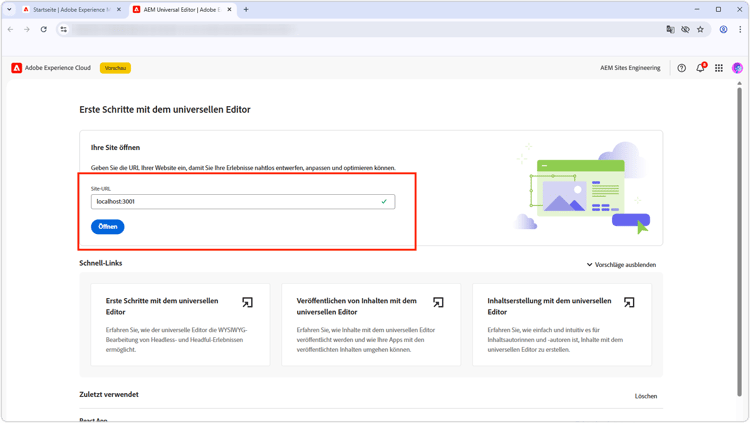Screen dimensions: 750x423
Task: Click the translate page icon
Action: [671, 30]
